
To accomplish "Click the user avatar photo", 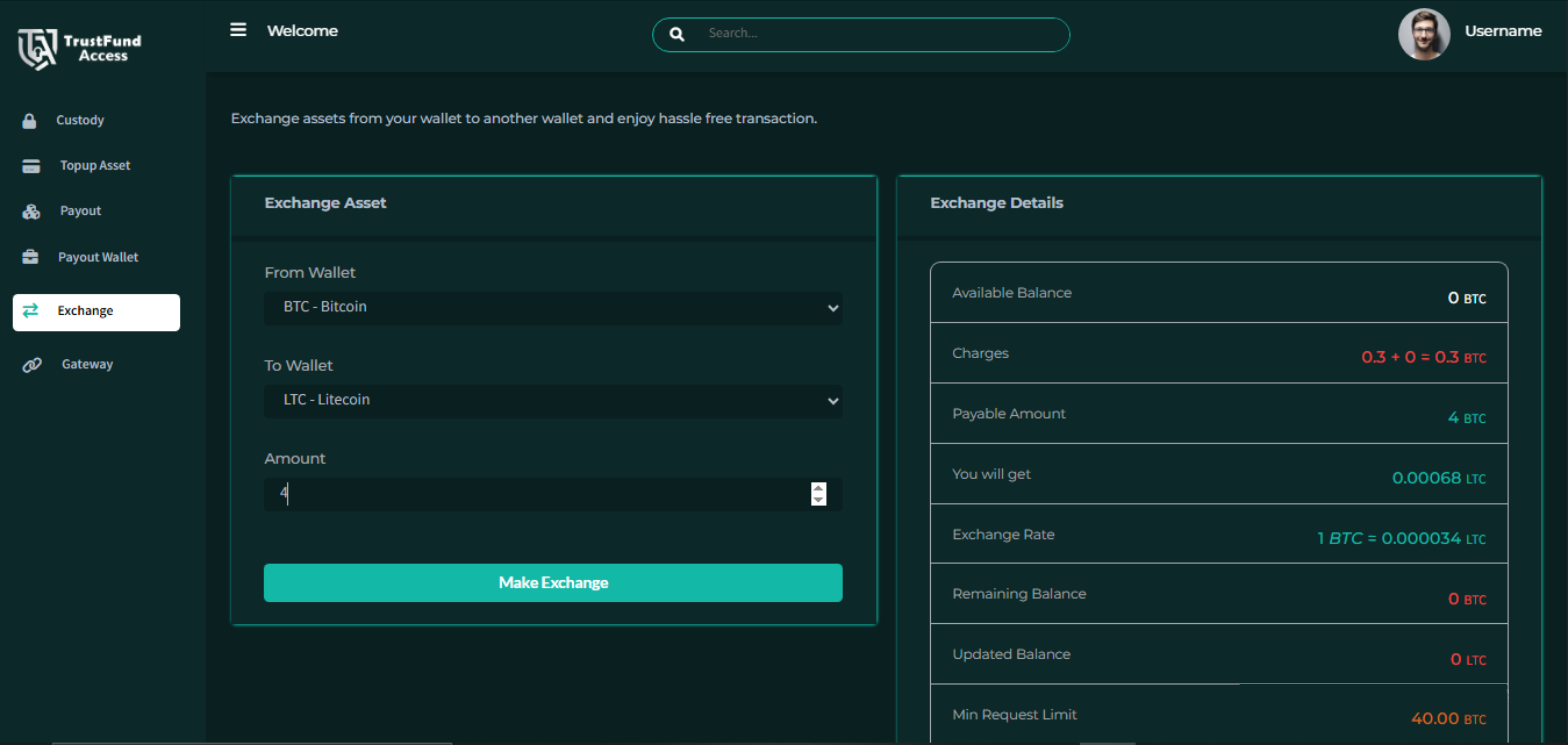I will click(x=1423, y=34).
